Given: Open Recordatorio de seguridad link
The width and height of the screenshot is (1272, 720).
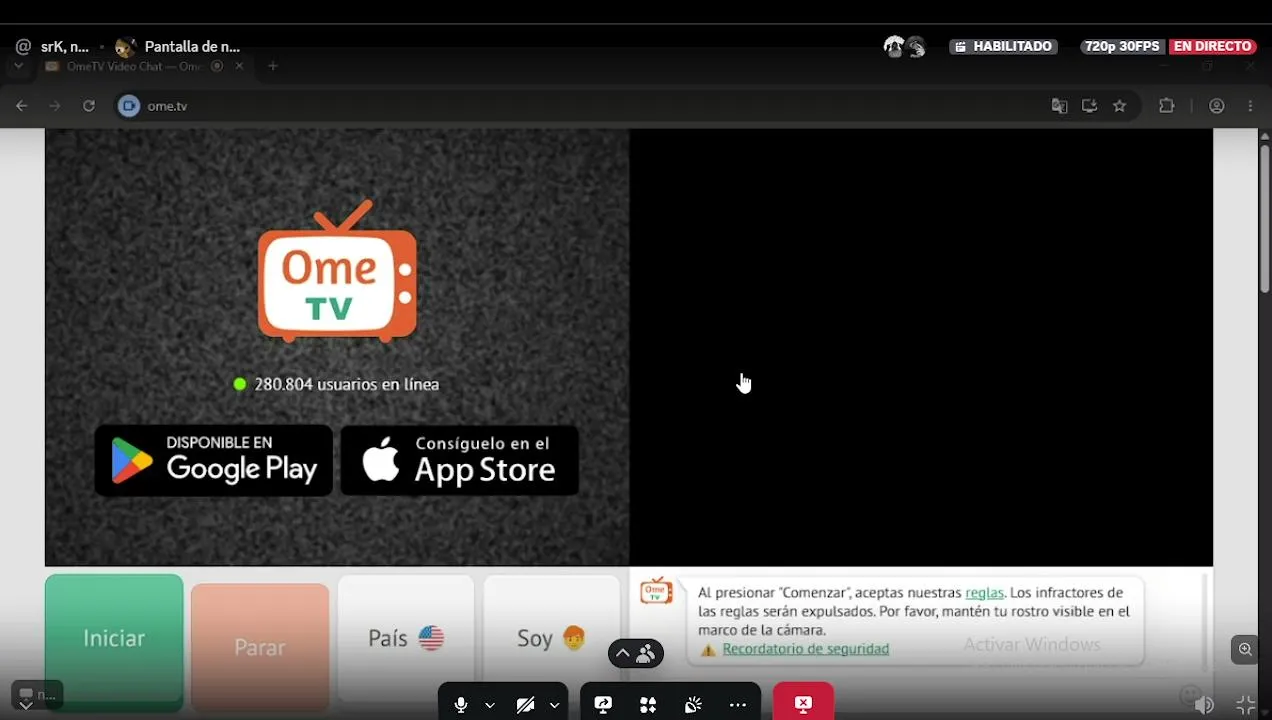Looking at the screenshot, I should [x=805, y=649].
